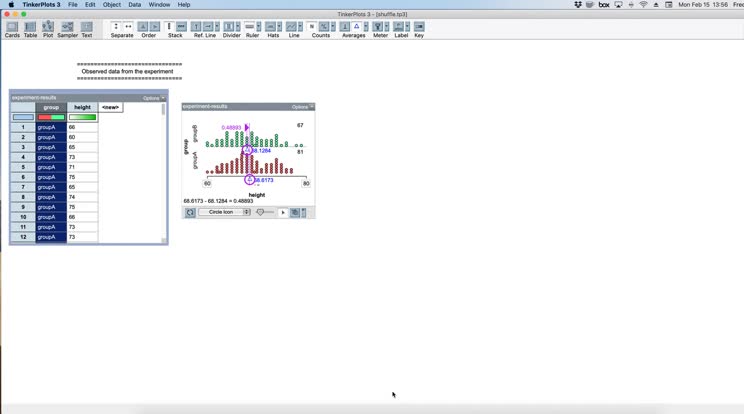Screen dimensions: 744x414
Task: Click the vertical Separate icon
Action: point(116,27)
